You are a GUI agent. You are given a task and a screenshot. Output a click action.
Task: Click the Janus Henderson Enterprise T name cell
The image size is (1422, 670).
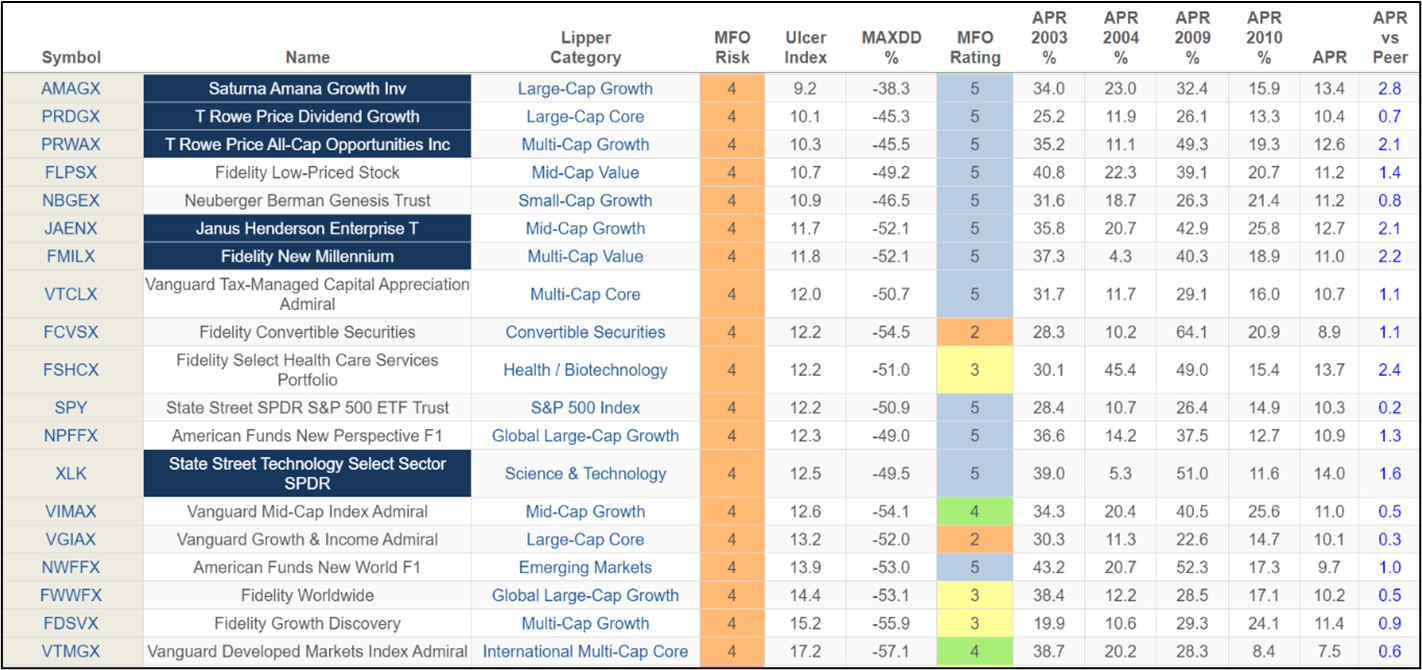point(307,228)
